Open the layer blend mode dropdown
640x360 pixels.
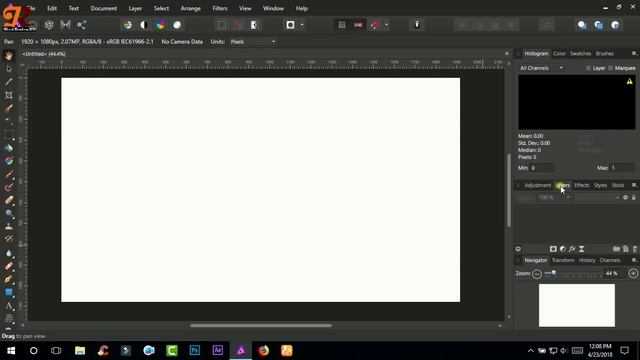pos(597,198)
